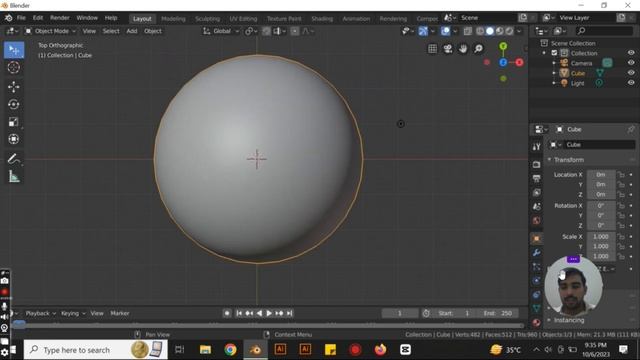Toggle viewport overlays
The height and width of the screenshot is (360, 640).
point(446,31)
